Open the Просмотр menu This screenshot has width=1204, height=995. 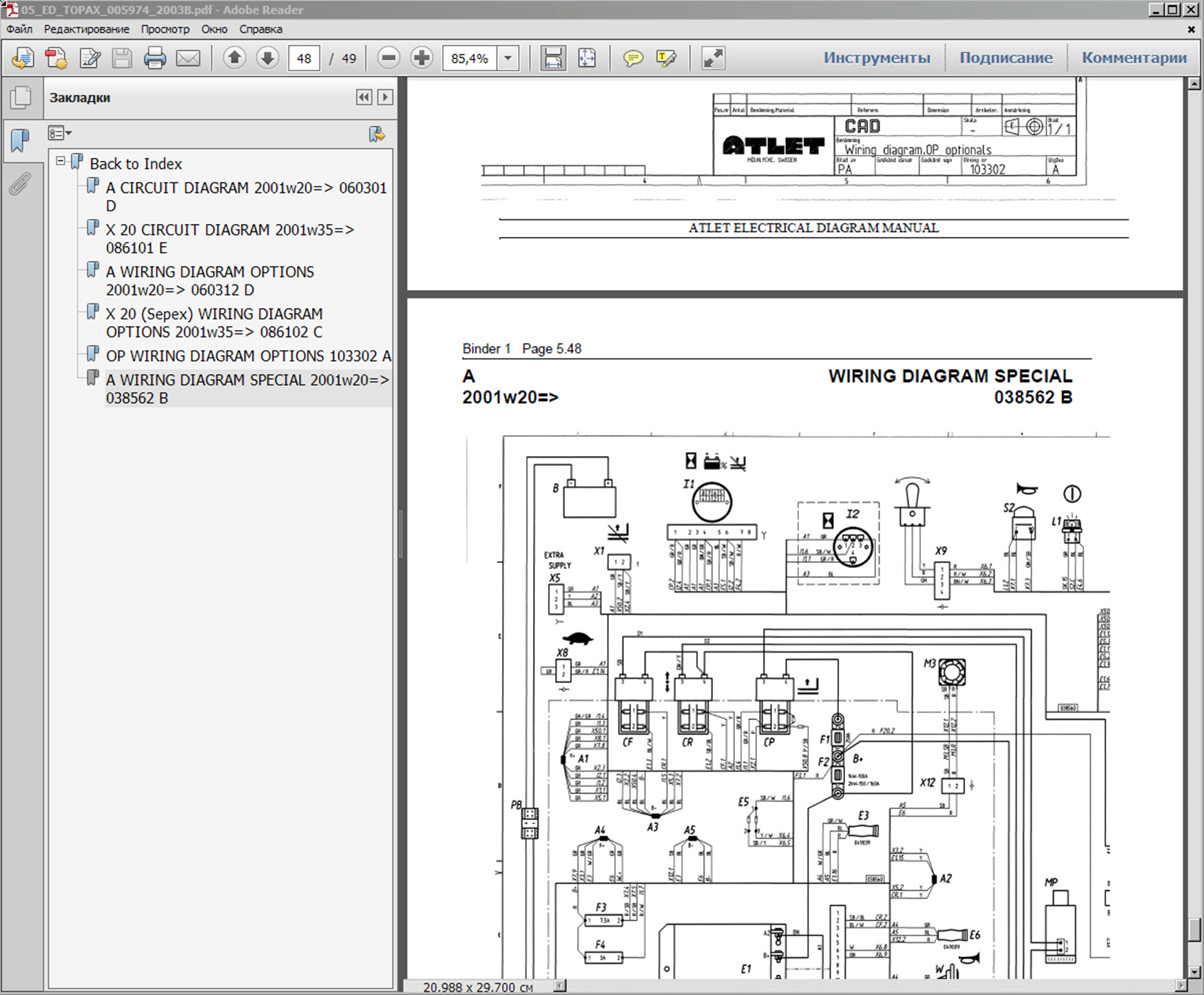pyautogui.click(x=165, y=29)
